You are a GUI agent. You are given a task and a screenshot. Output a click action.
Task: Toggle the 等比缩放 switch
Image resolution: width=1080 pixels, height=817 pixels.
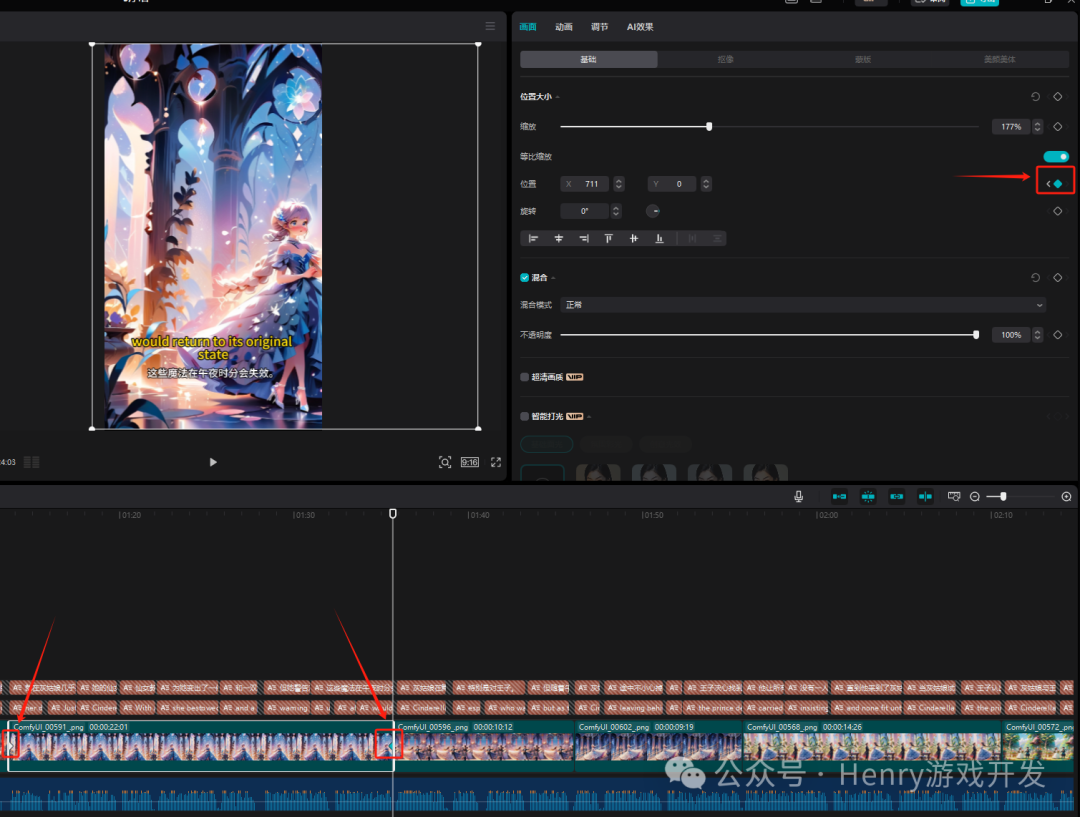(1056, 156)
